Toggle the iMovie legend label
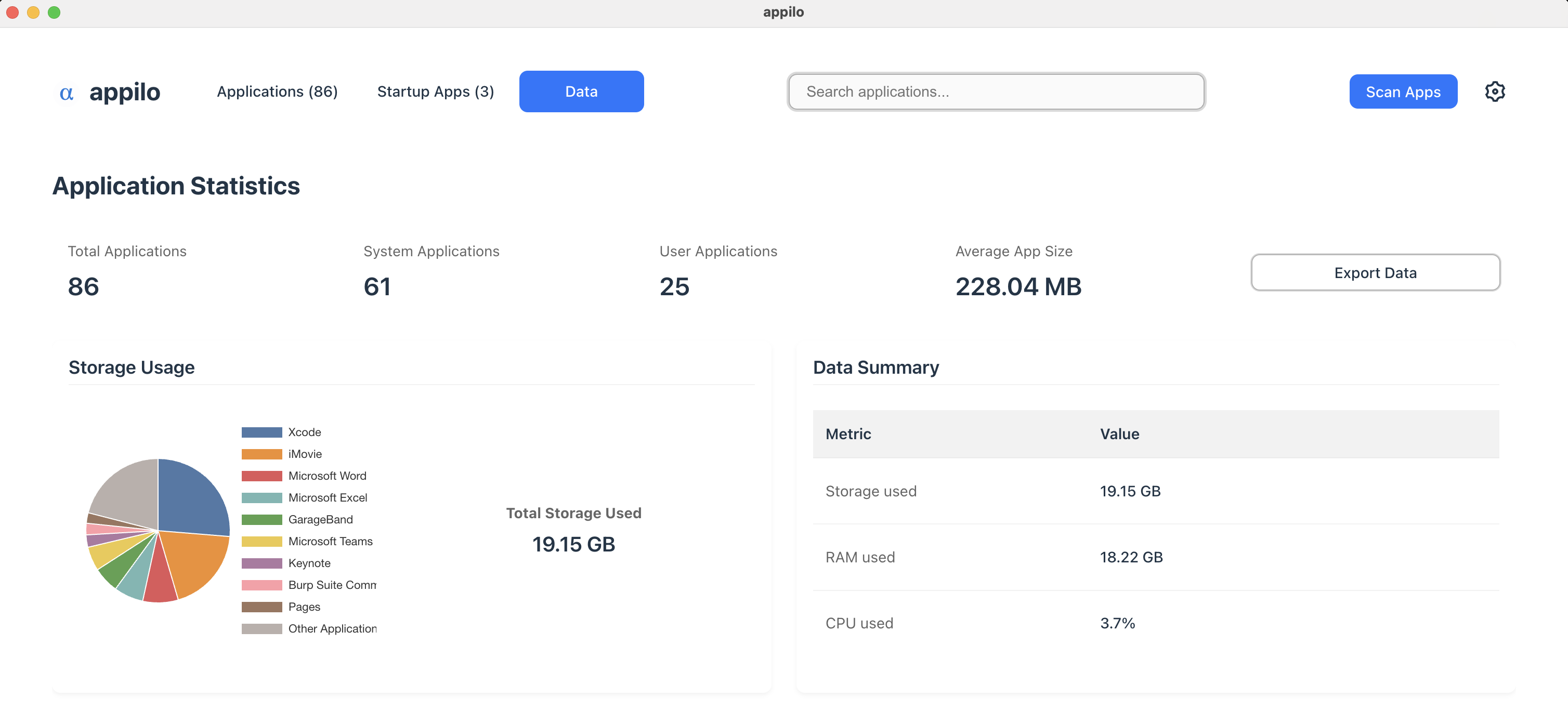The image size is (1568, 710). click(x=305, y=454)
